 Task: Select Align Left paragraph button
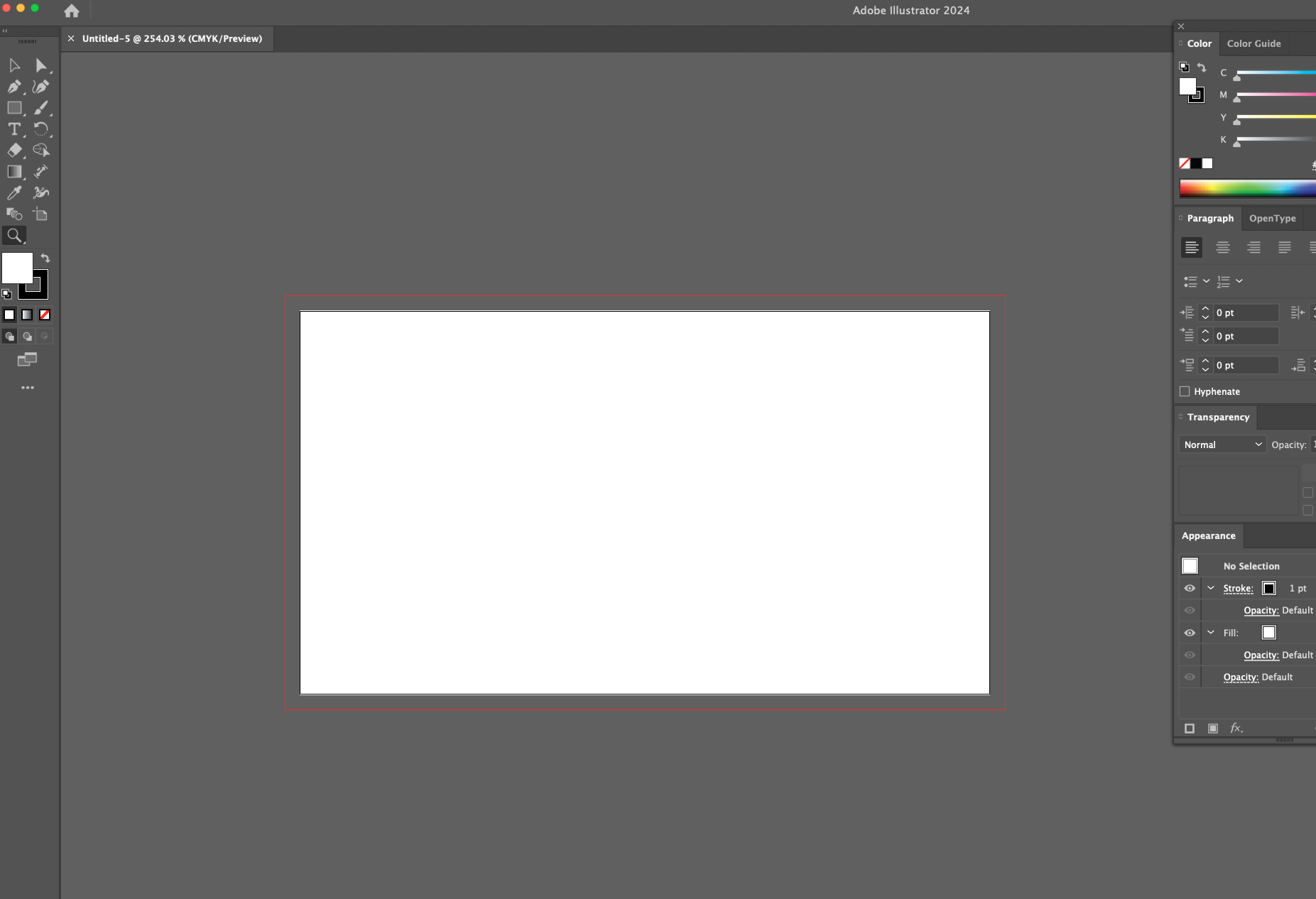pos(1192,247)
